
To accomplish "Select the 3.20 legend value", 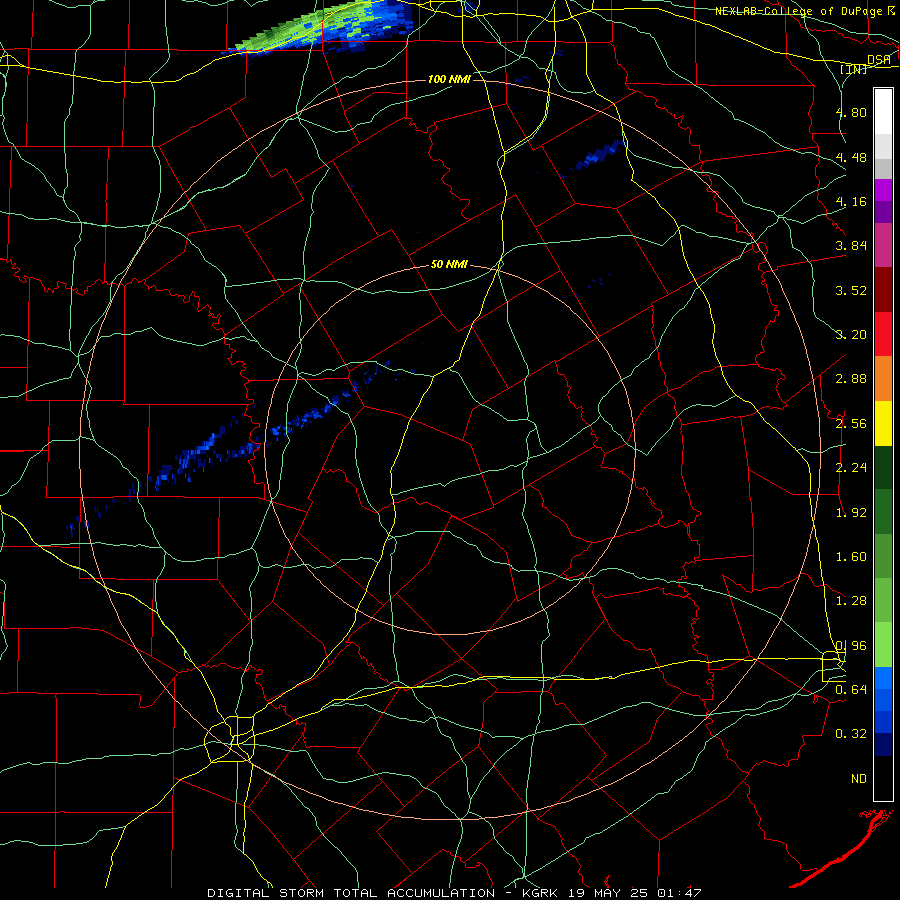I will (x=851, y=335).
